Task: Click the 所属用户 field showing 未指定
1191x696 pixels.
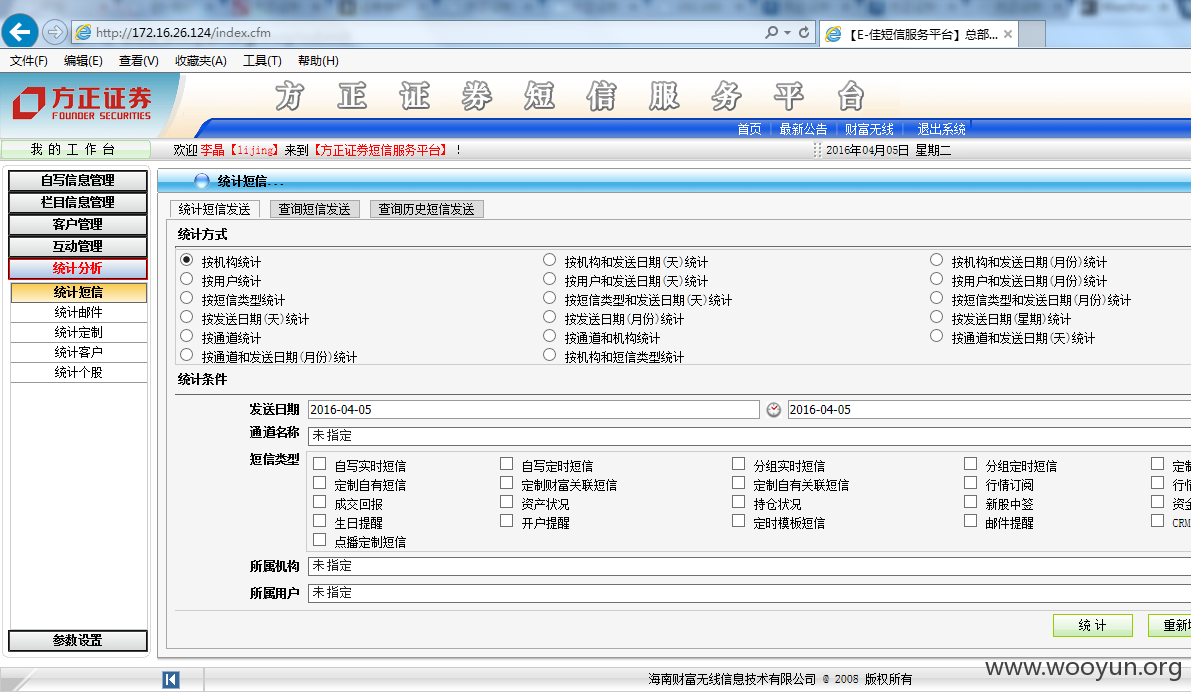Action: click(x=749, y=593)
